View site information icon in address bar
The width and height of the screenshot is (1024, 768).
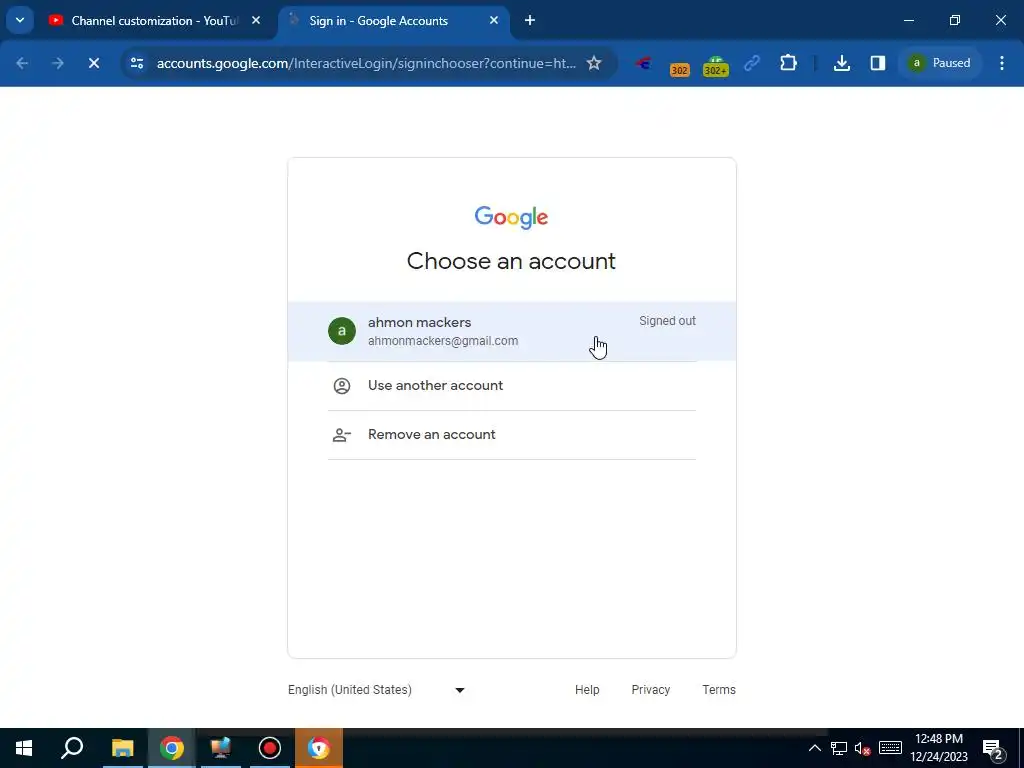coord(137,63)
